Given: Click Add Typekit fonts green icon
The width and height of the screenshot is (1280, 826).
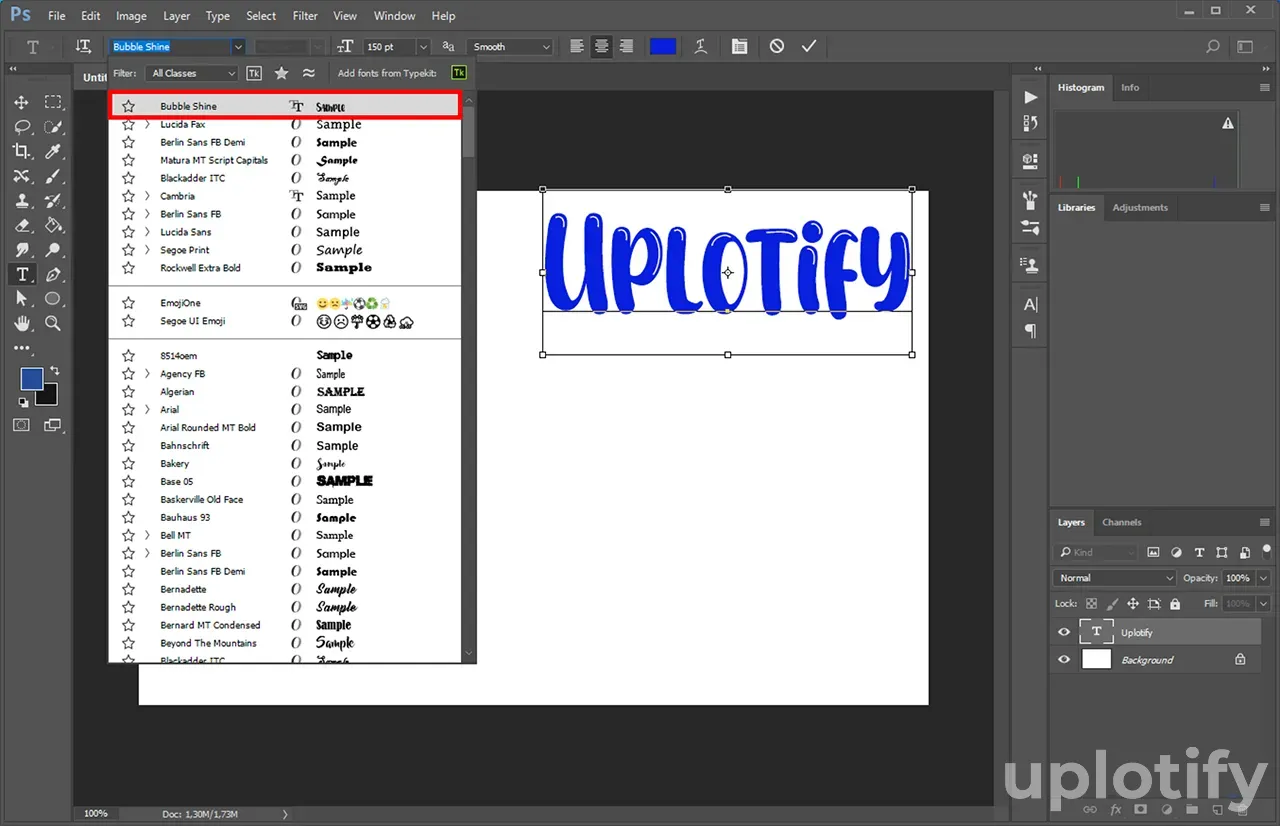Looking at the screenshot, I should point(459,73).
